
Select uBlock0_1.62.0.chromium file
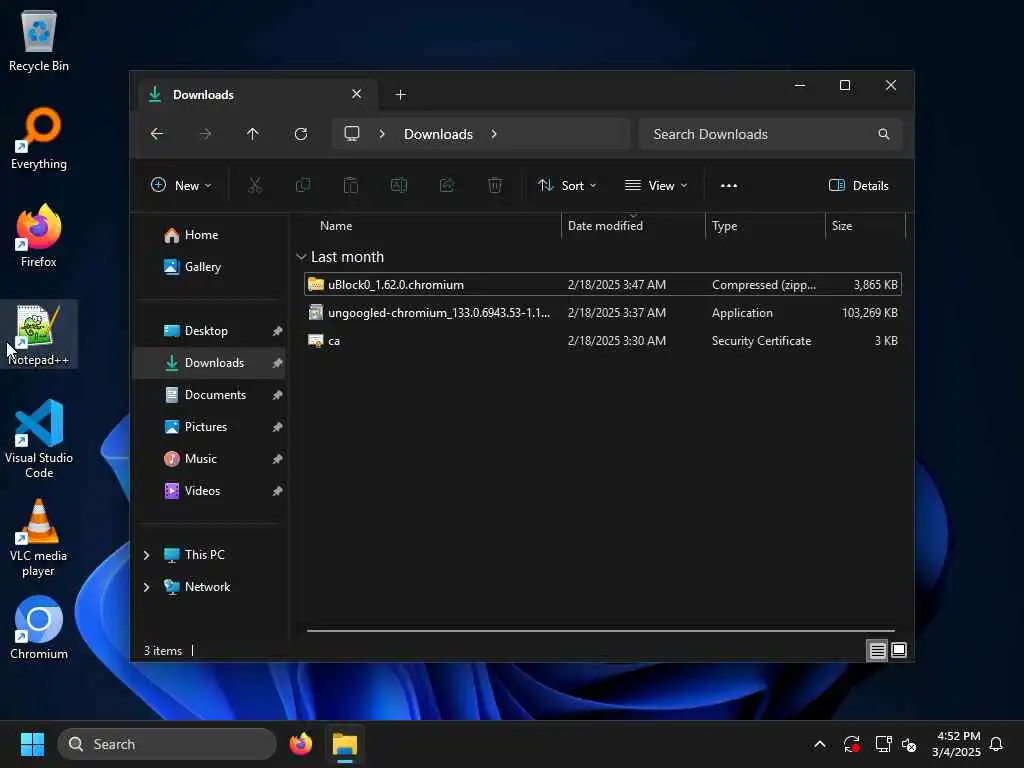(x=602, y=285)
